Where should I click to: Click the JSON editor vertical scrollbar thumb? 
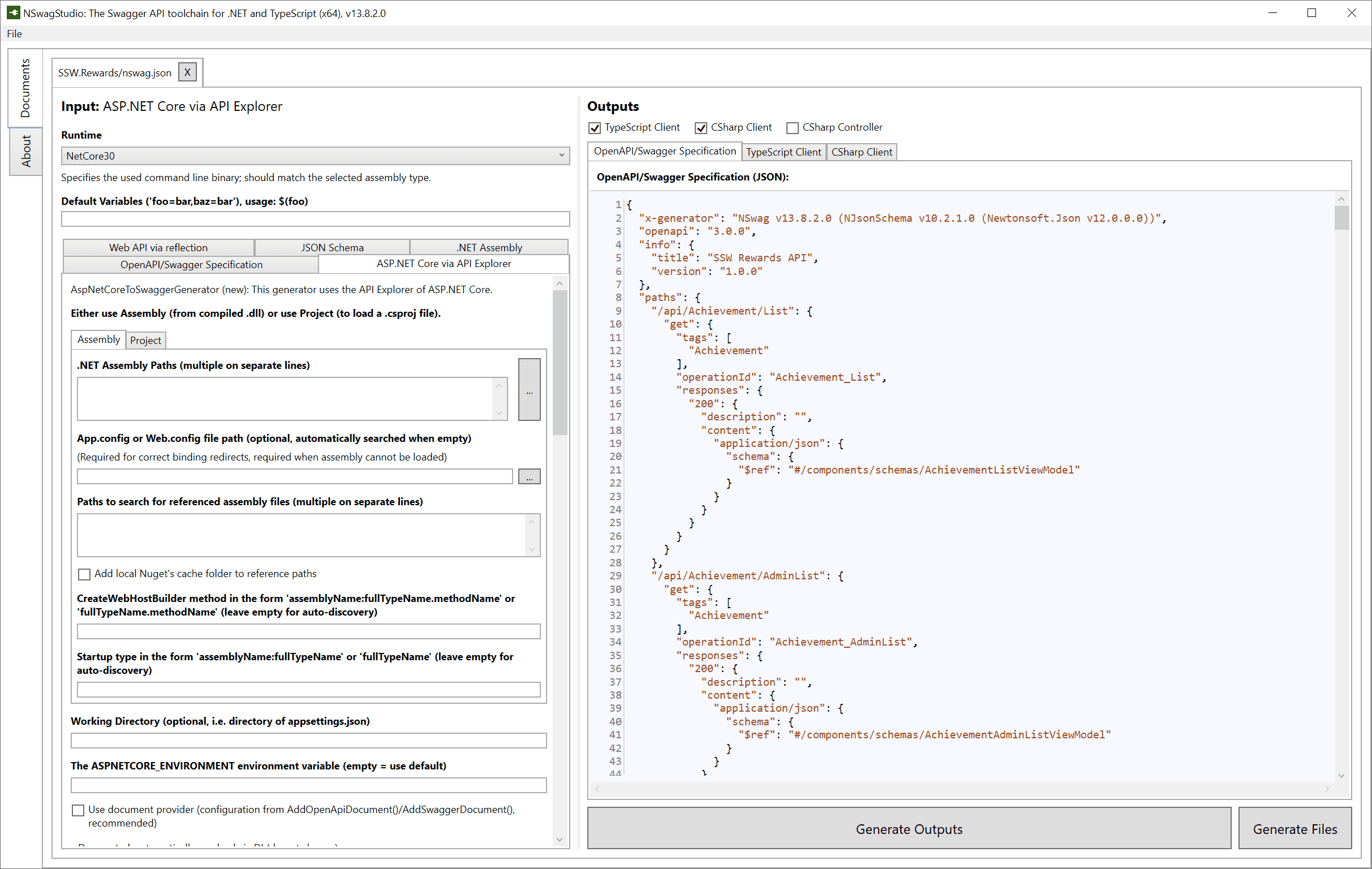click(1341, 218)
